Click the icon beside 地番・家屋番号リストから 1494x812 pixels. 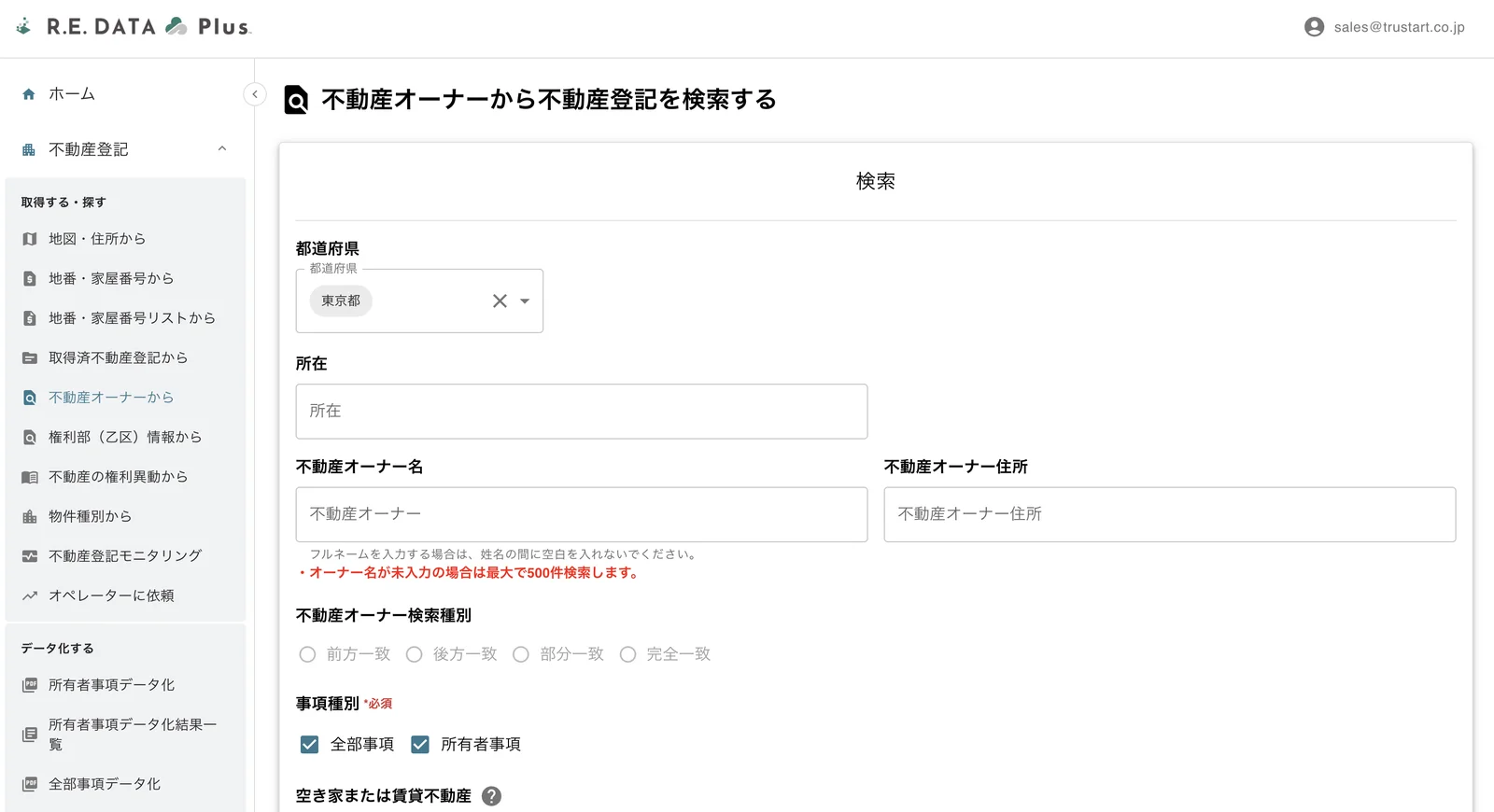(30, 318)
